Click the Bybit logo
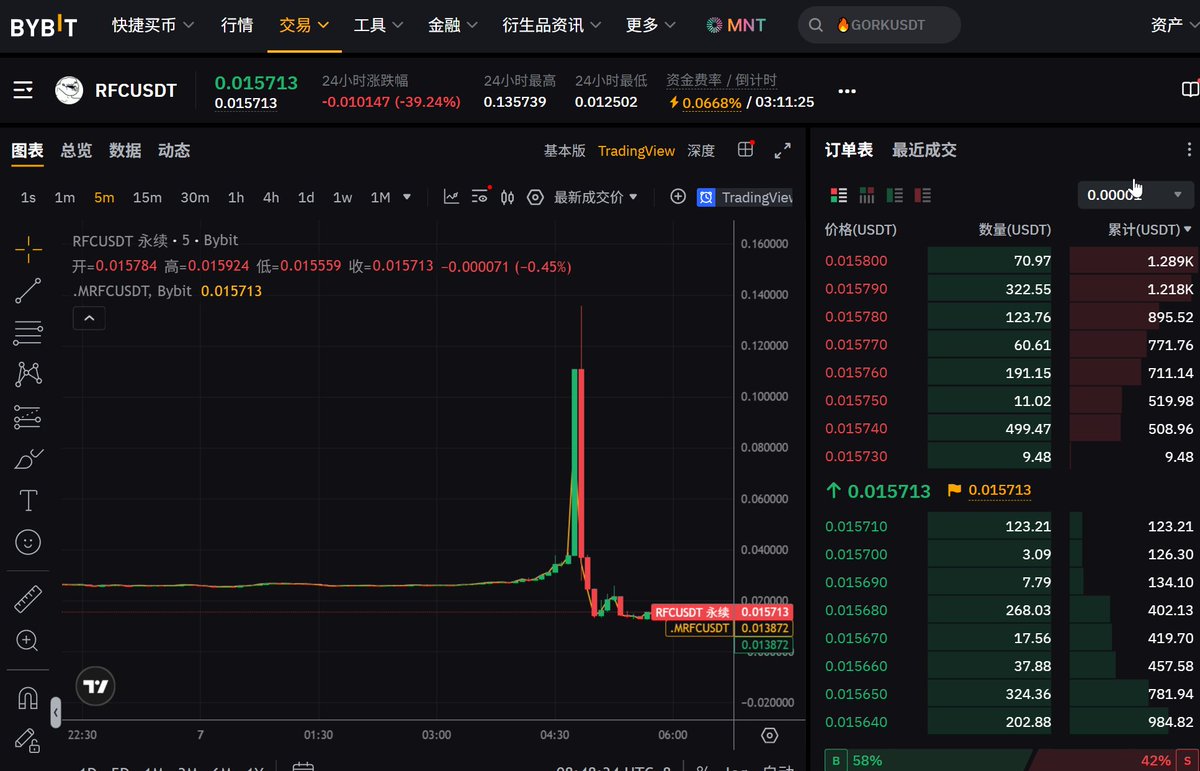This screenshot has width=1200, height=771. (44, 26)
